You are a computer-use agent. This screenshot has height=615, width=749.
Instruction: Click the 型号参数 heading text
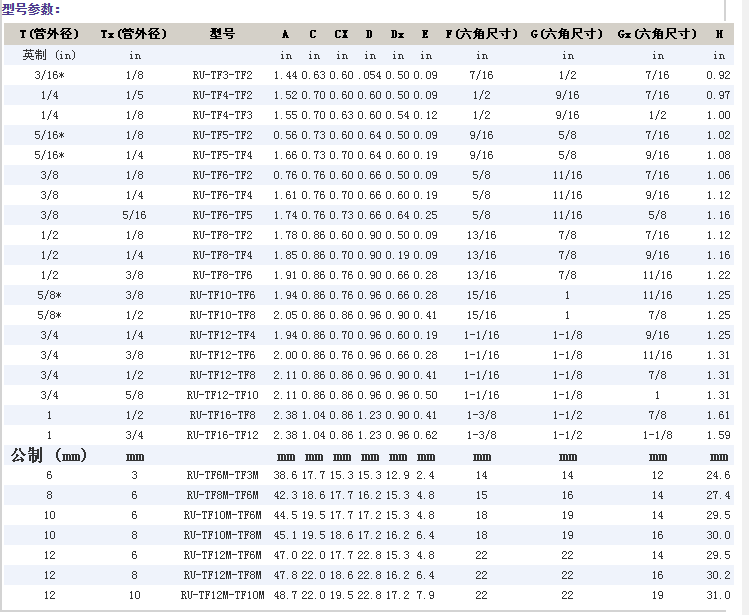click(31, 9)
